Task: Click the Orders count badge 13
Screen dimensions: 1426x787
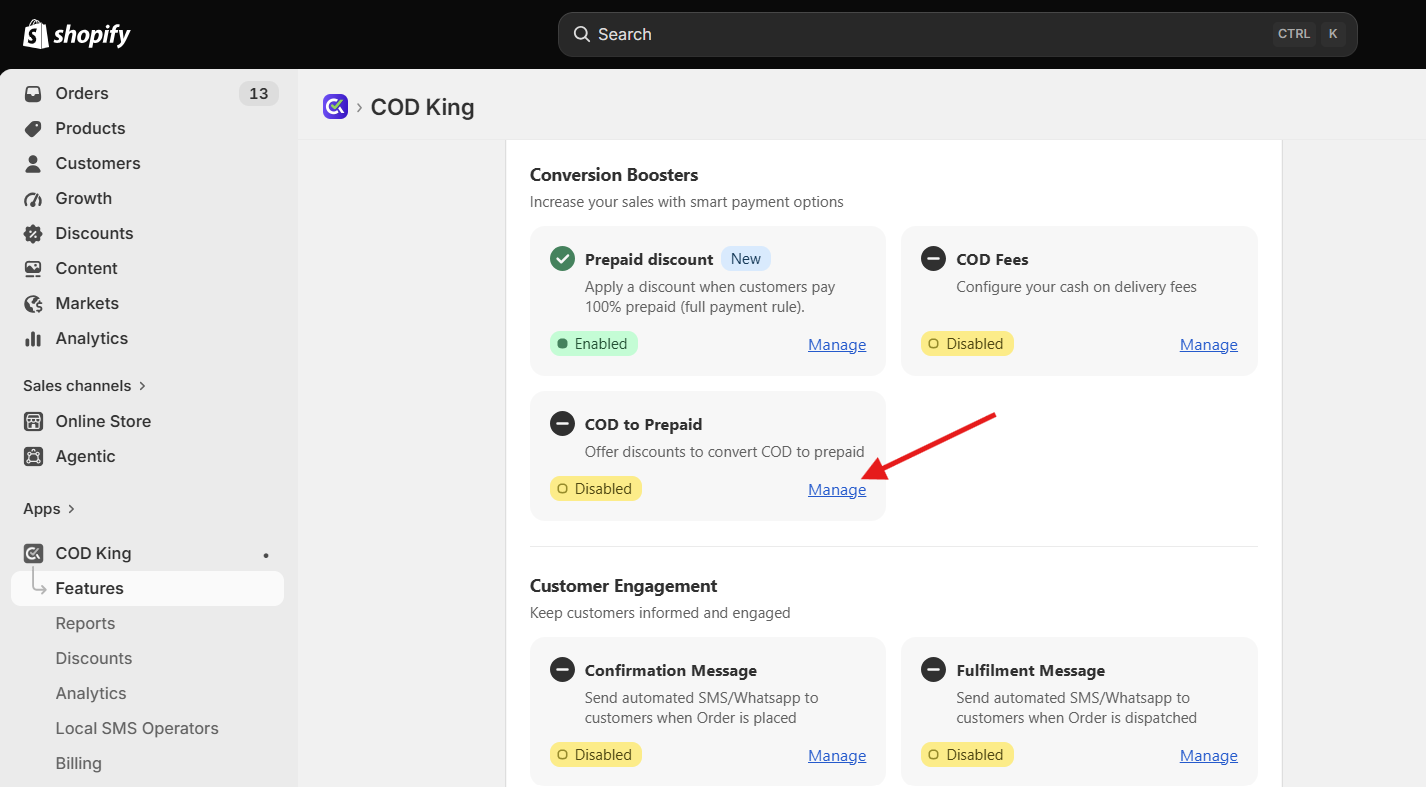Action: [259, 93]
